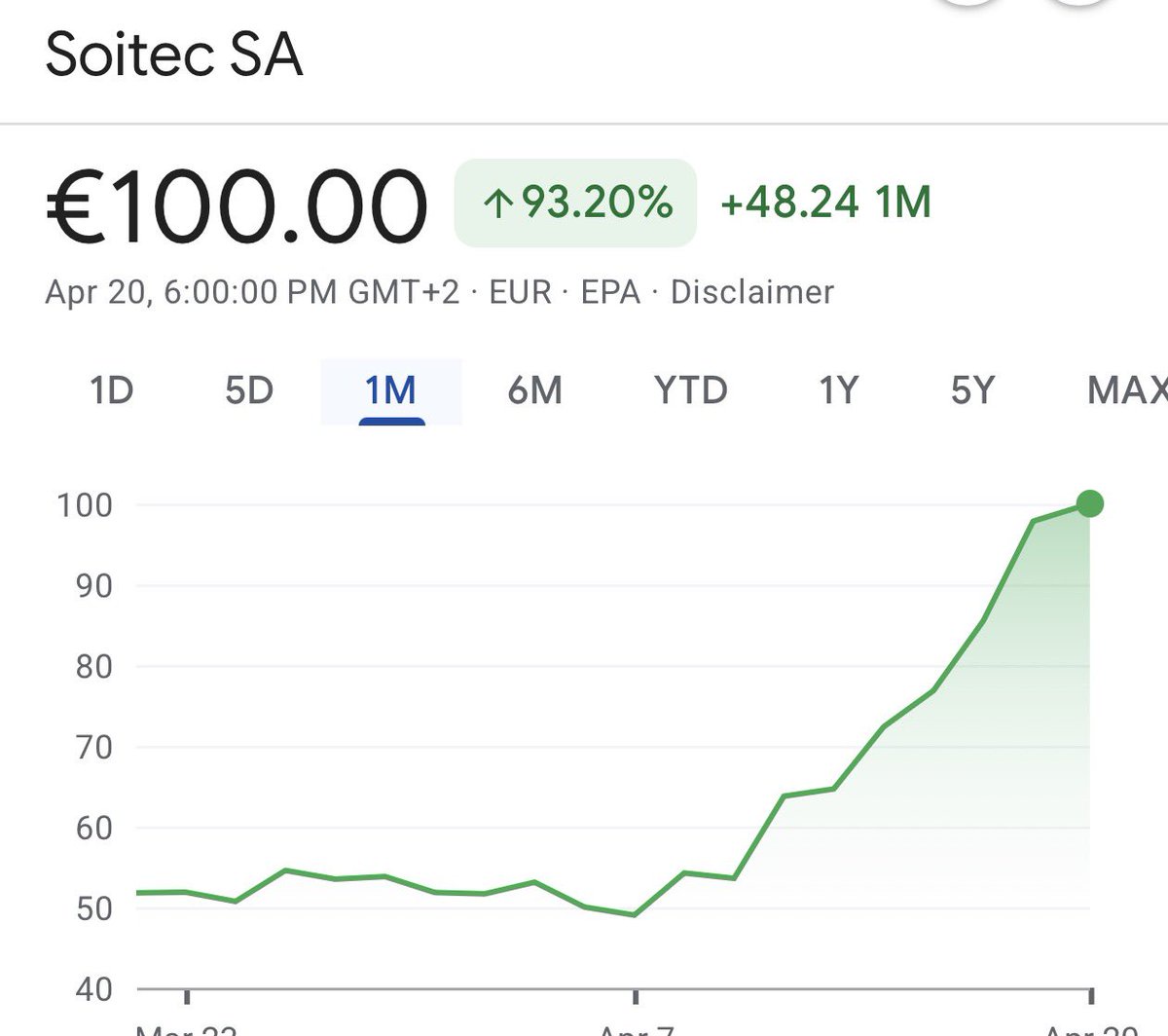Select the 1Y time range tab
Viewport: 1168px width, 1036px height.
[838, 390]
